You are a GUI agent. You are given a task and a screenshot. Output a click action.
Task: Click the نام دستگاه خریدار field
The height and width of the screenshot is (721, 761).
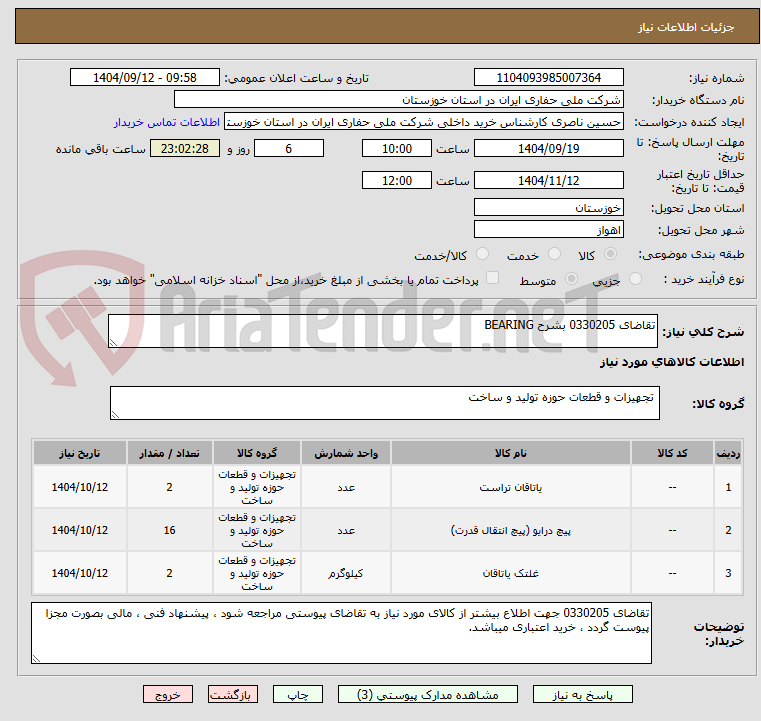(398, 100)
